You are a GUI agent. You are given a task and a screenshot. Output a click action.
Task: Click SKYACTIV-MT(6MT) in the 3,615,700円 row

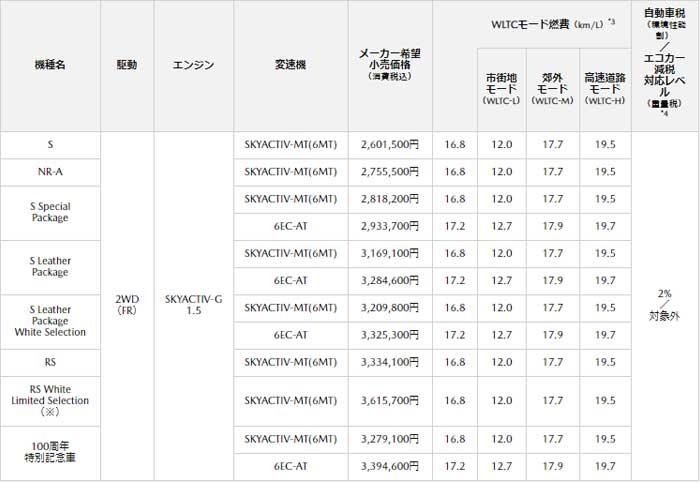(291, 401)
